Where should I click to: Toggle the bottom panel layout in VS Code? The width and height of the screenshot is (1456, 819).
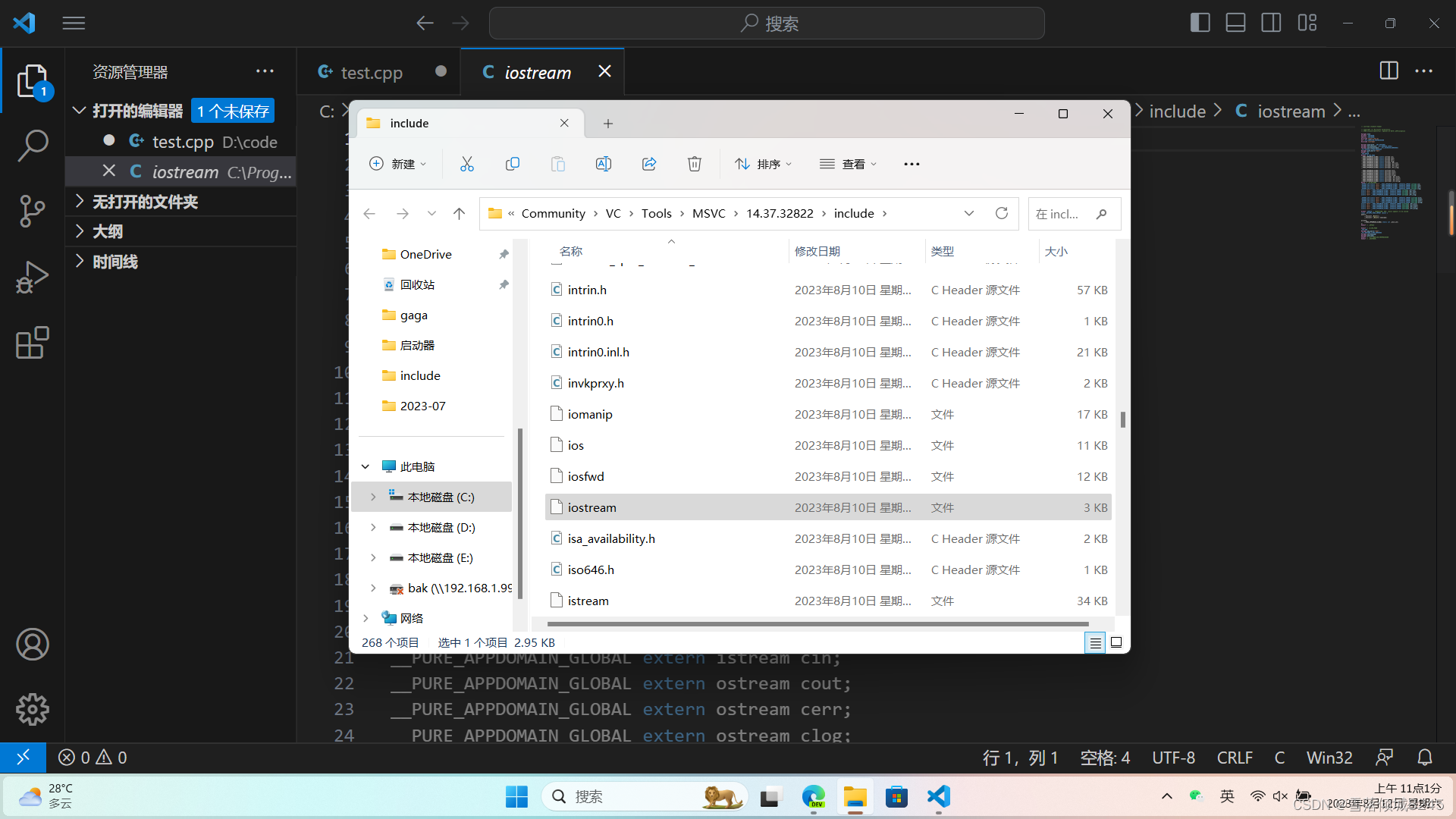point(1235,23)
